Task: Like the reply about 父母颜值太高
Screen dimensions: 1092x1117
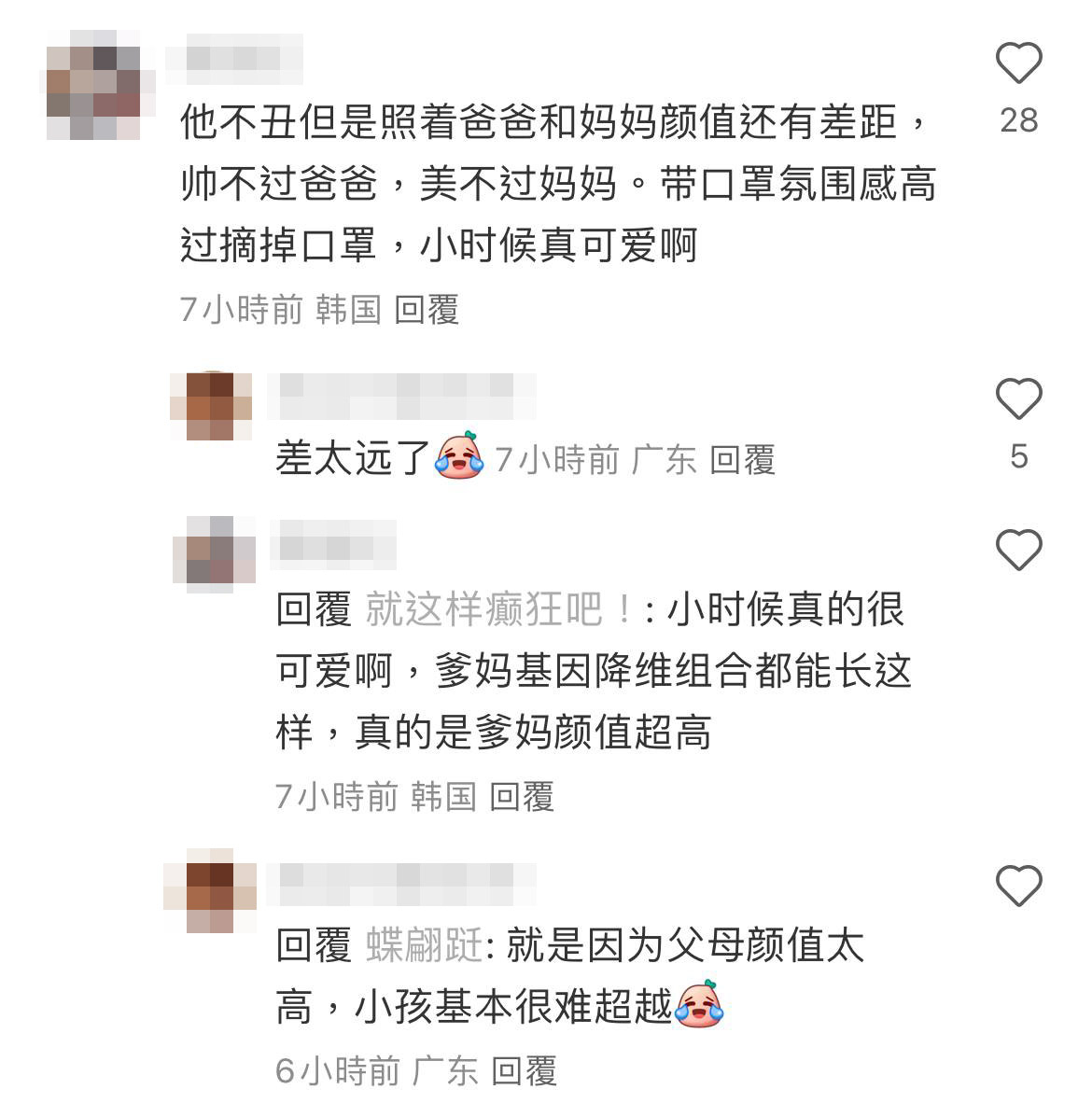Action: click(1018, 886)
